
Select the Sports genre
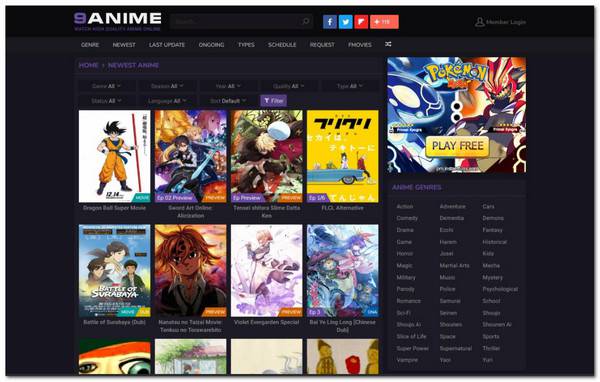click(x=491, y=336)
